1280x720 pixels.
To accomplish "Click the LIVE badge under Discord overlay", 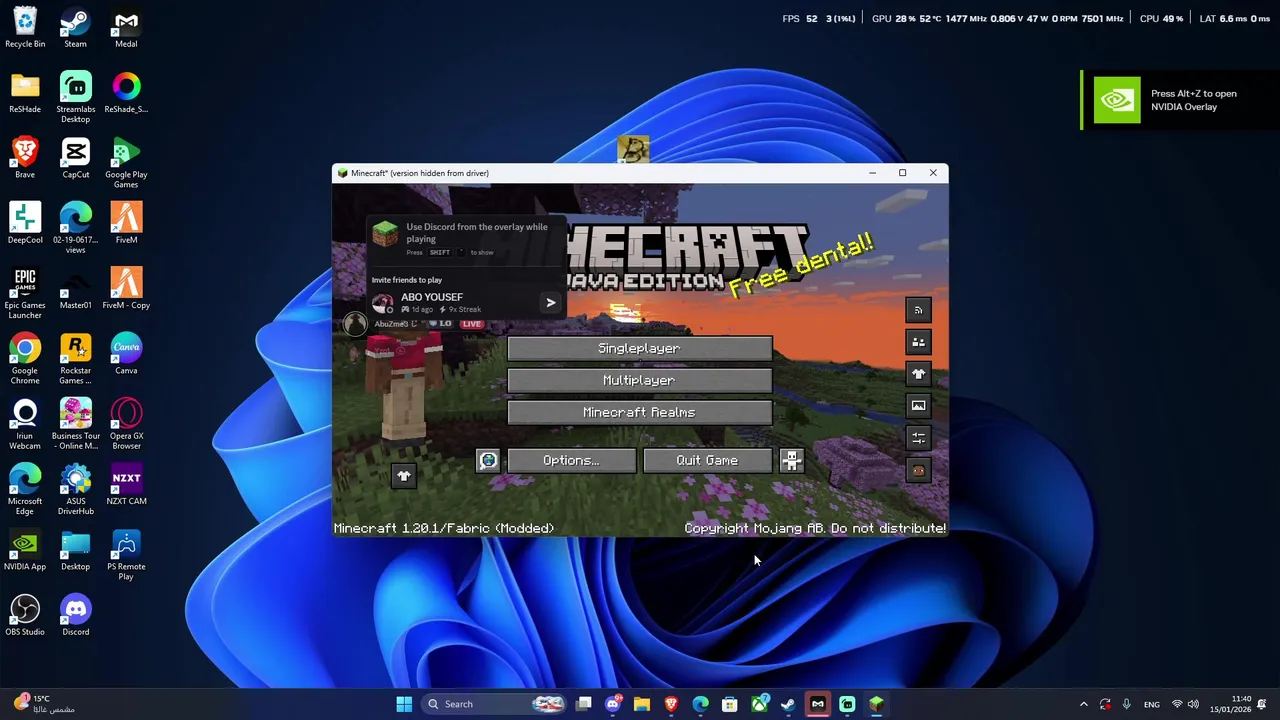I will (x=472, y=324).
